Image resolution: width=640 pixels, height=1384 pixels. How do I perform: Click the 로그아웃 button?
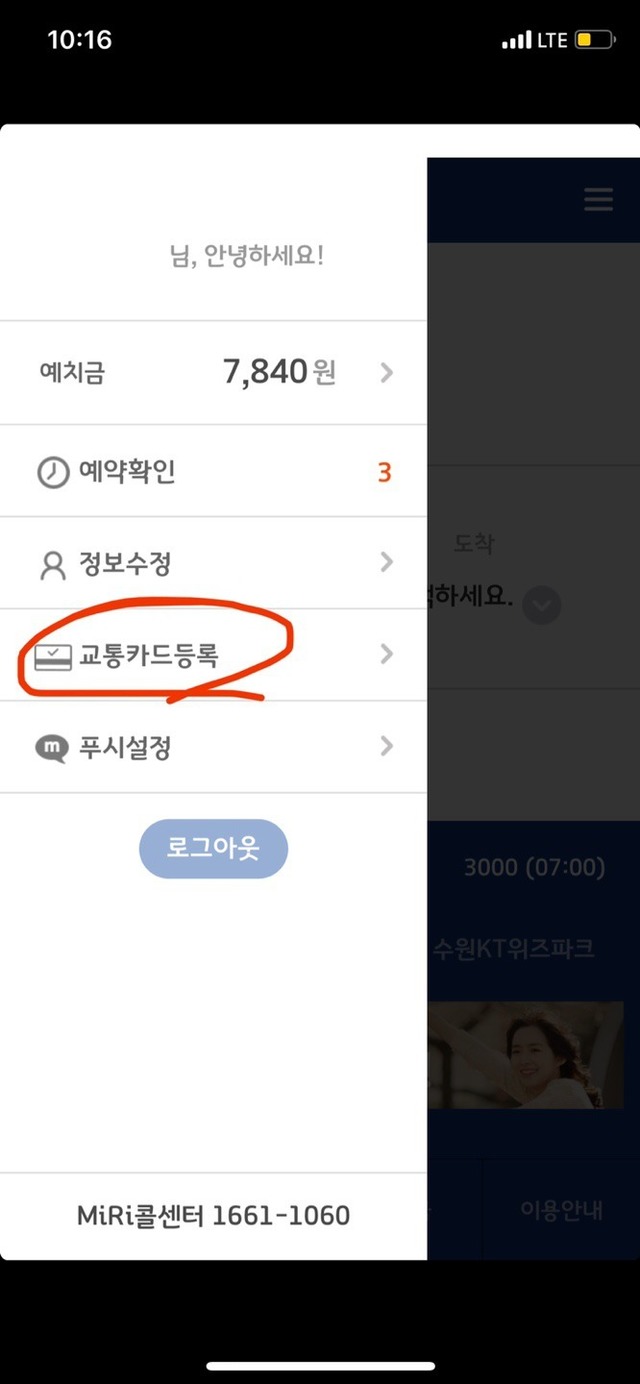213,849
